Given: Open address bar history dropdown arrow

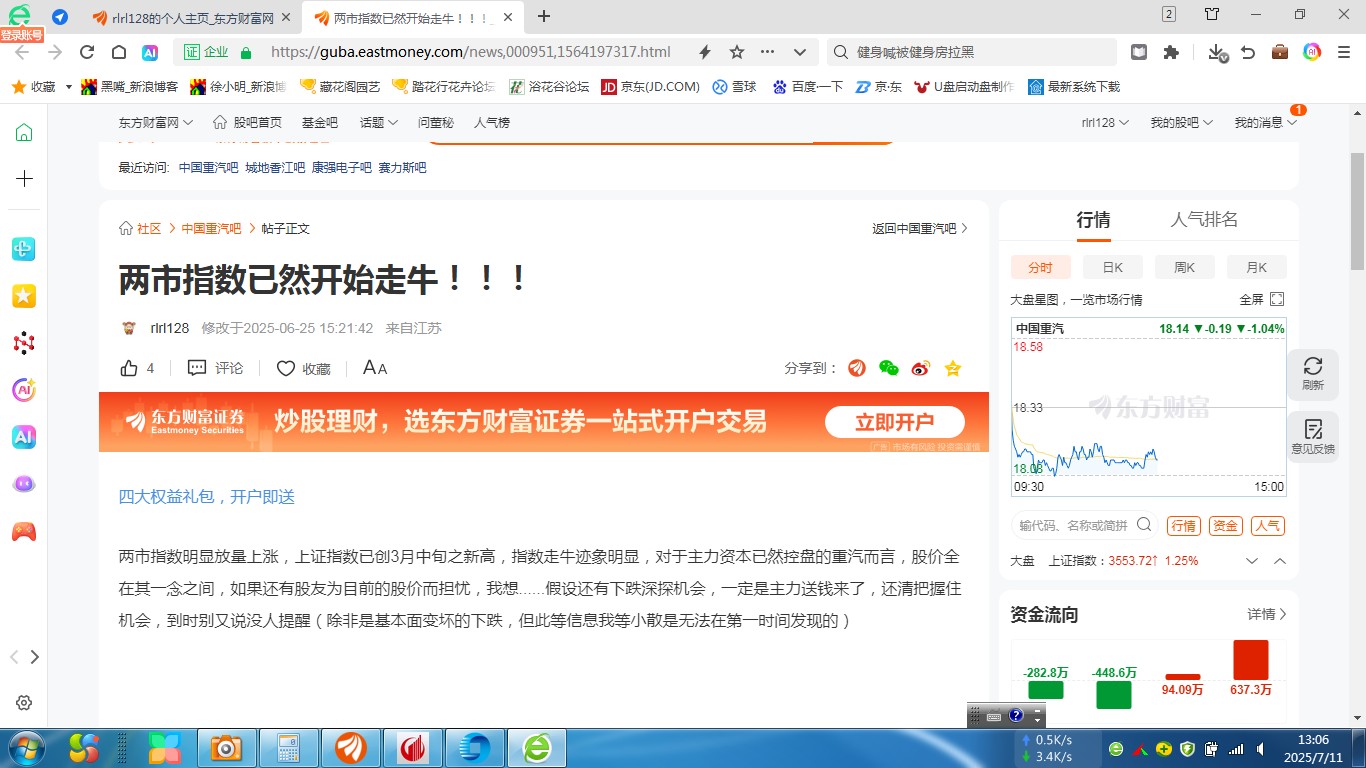Looking at the screenshot, I should (800, 52).
